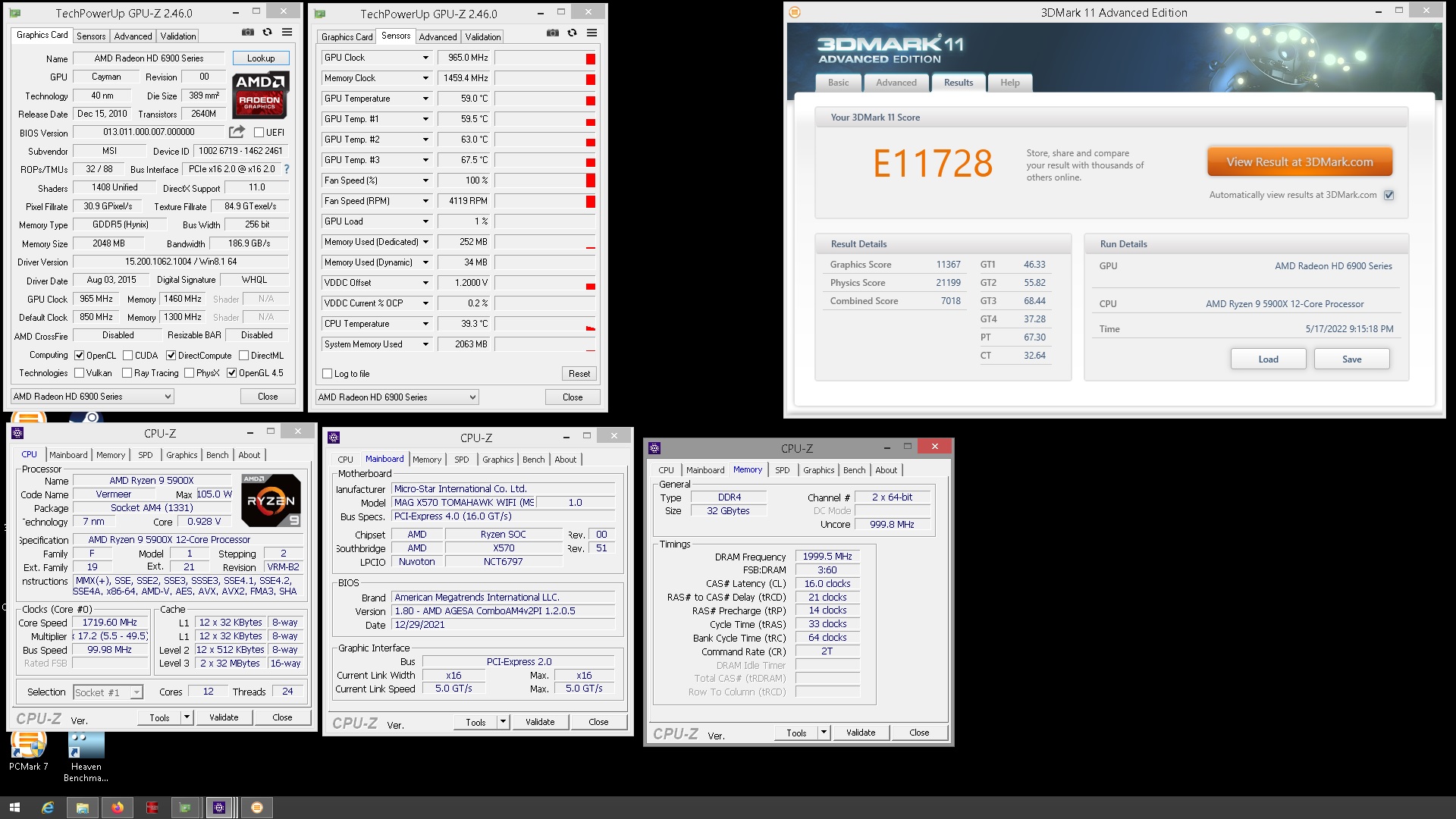Click the Load button in Run Details
Screen dimensions: 1456x819
pos(1268,359)
